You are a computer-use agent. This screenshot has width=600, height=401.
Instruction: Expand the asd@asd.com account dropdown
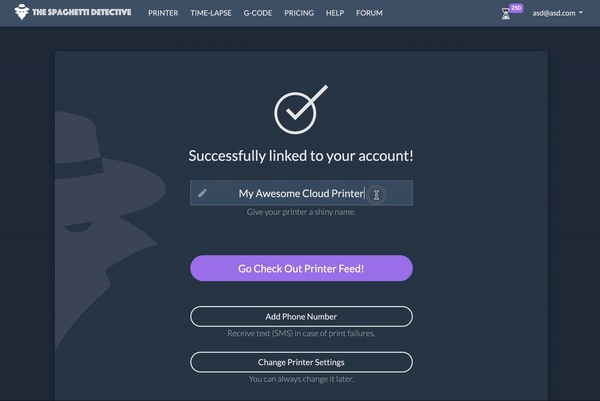click(x=558, y=13)
